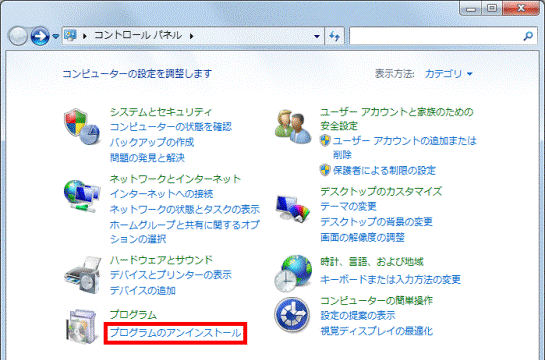Open the recent pages dropdown arrow
545x360 pixels.
(x=55, y=36)
